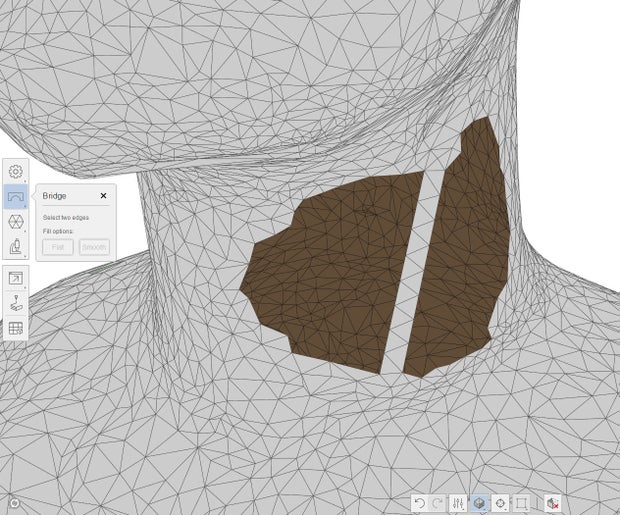Click the 'Select two edges' instruction text
Image resolution: width=620 pixels, height=515 pixels.
(x=66, y=218)
